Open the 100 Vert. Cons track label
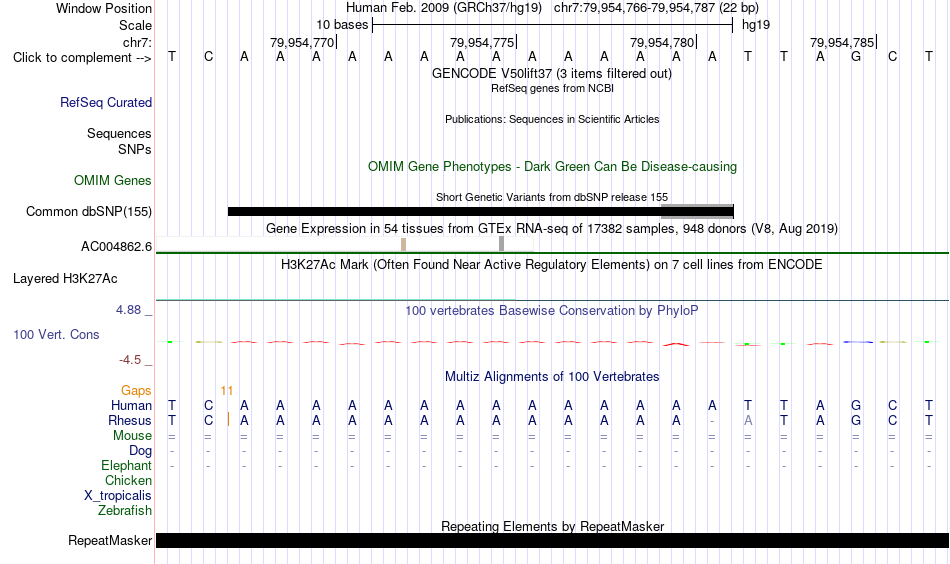 pyautogui.click(x=56, y=334)
